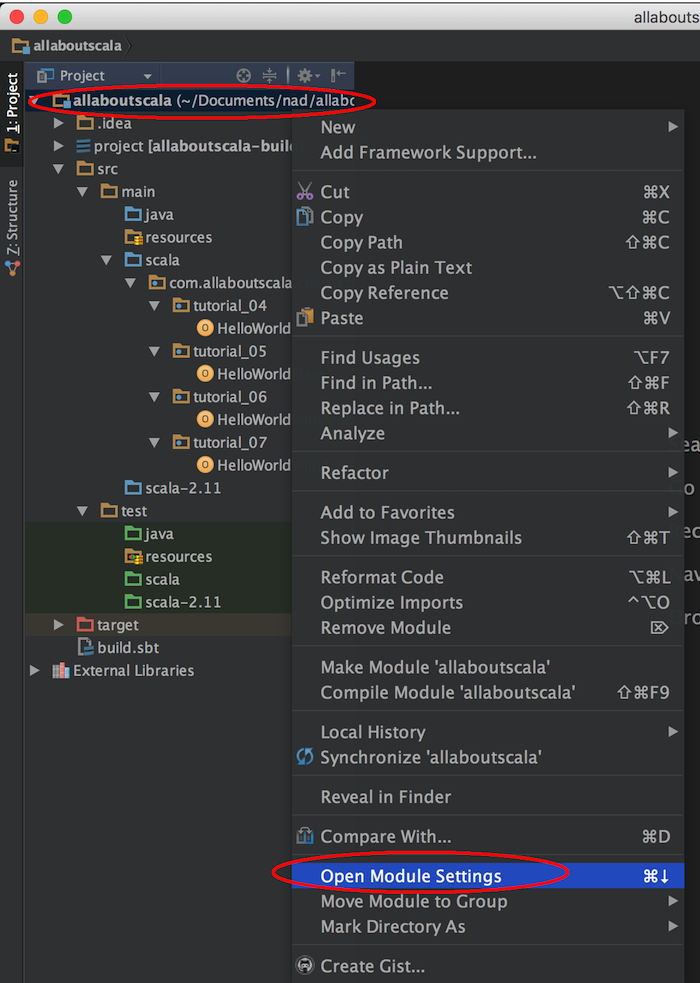Open Add to Favorites submenu

[488, 512]
